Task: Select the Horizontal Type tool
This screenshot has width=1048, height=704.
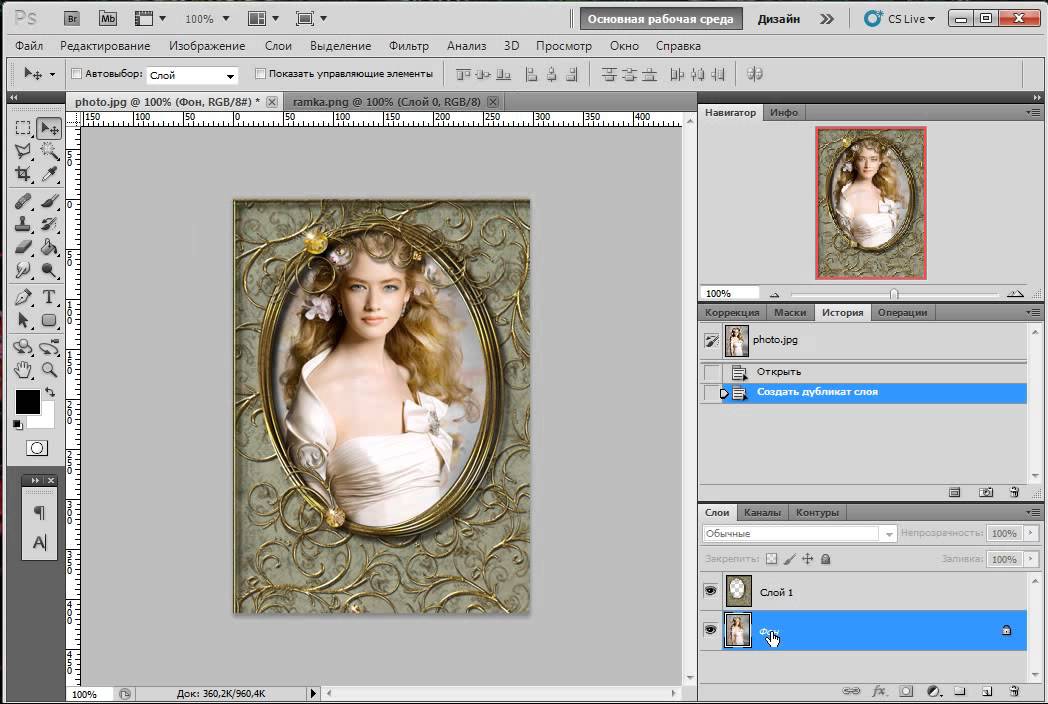Action: (49, 297)
